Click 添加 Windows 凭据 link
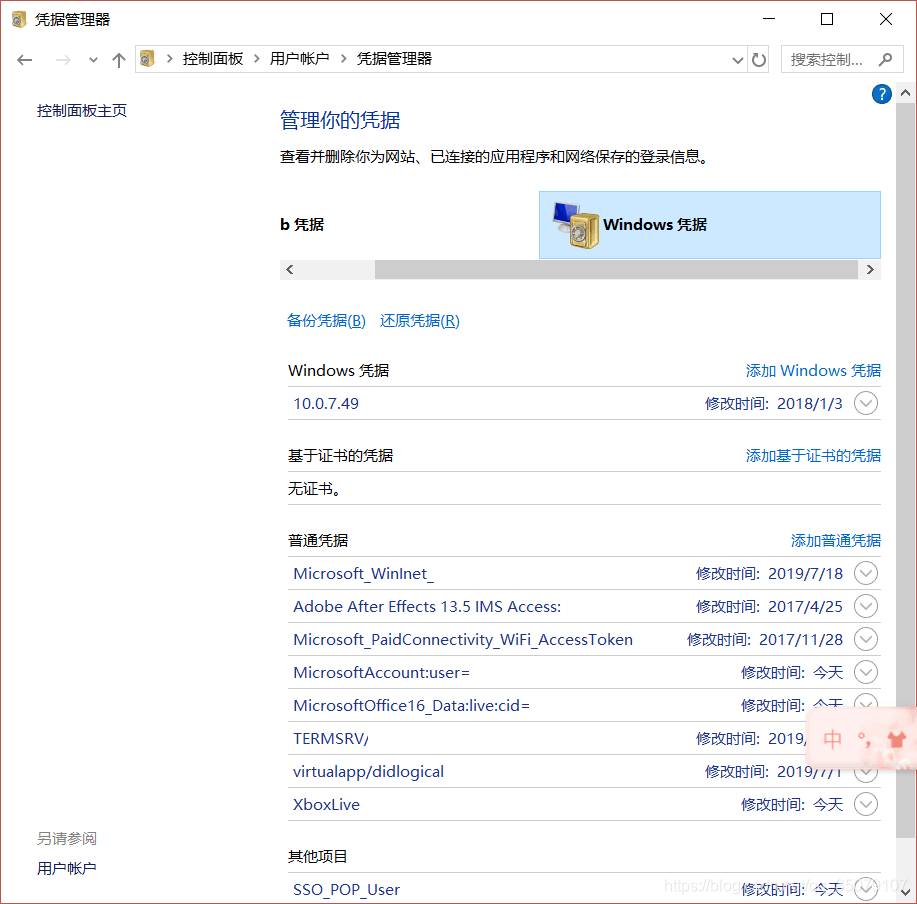917x904 pixels. coord(813,371)
